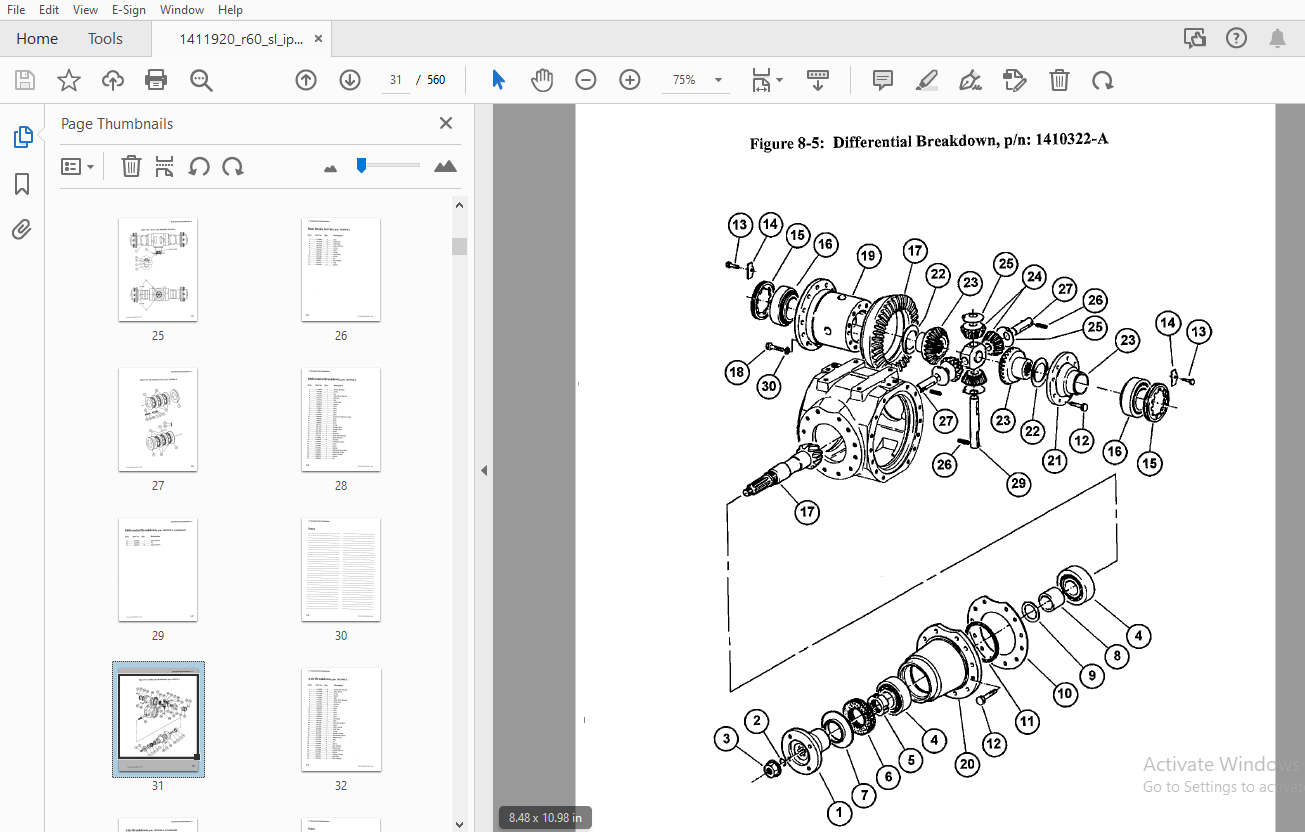Reduce thumbnail size small mountain icon
This screenshot has height=832, width=1305.
click(x=331, y=168)
